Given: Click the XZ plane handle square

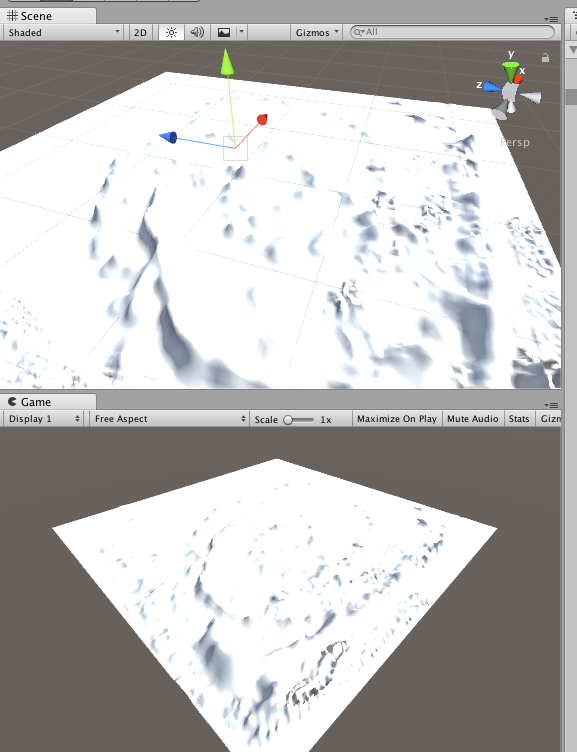Looking at the screenshot, I should 236,148.
